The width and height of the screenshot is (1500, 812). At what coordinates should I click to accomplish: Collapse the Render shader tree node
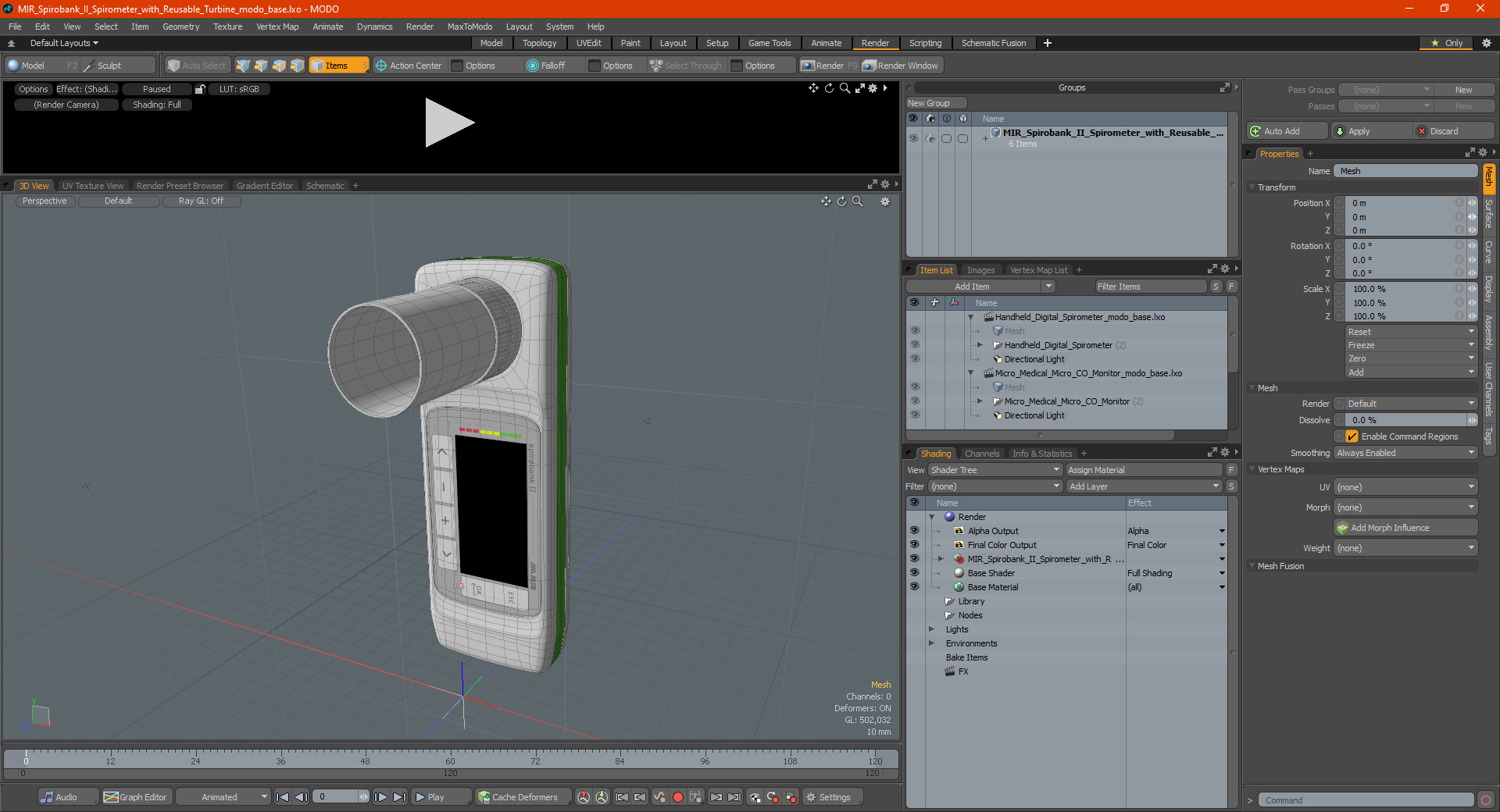point(931,517)
